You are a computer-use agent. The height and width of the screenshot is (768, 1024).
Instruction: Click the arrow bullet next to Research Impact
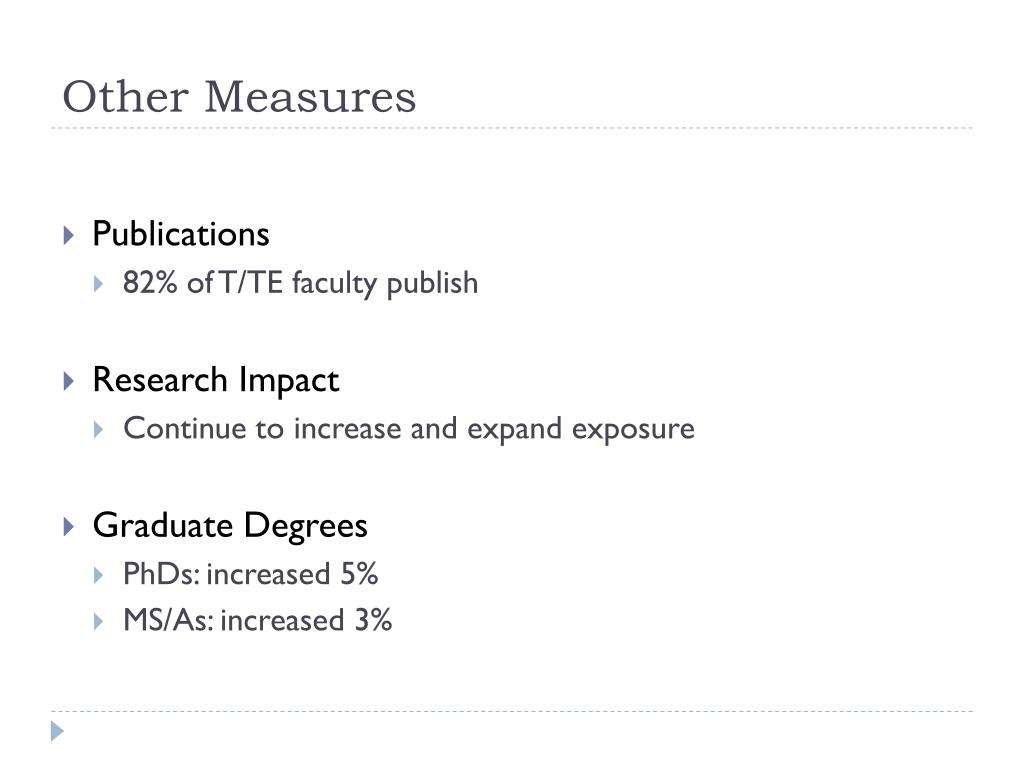tap(69, 381)
